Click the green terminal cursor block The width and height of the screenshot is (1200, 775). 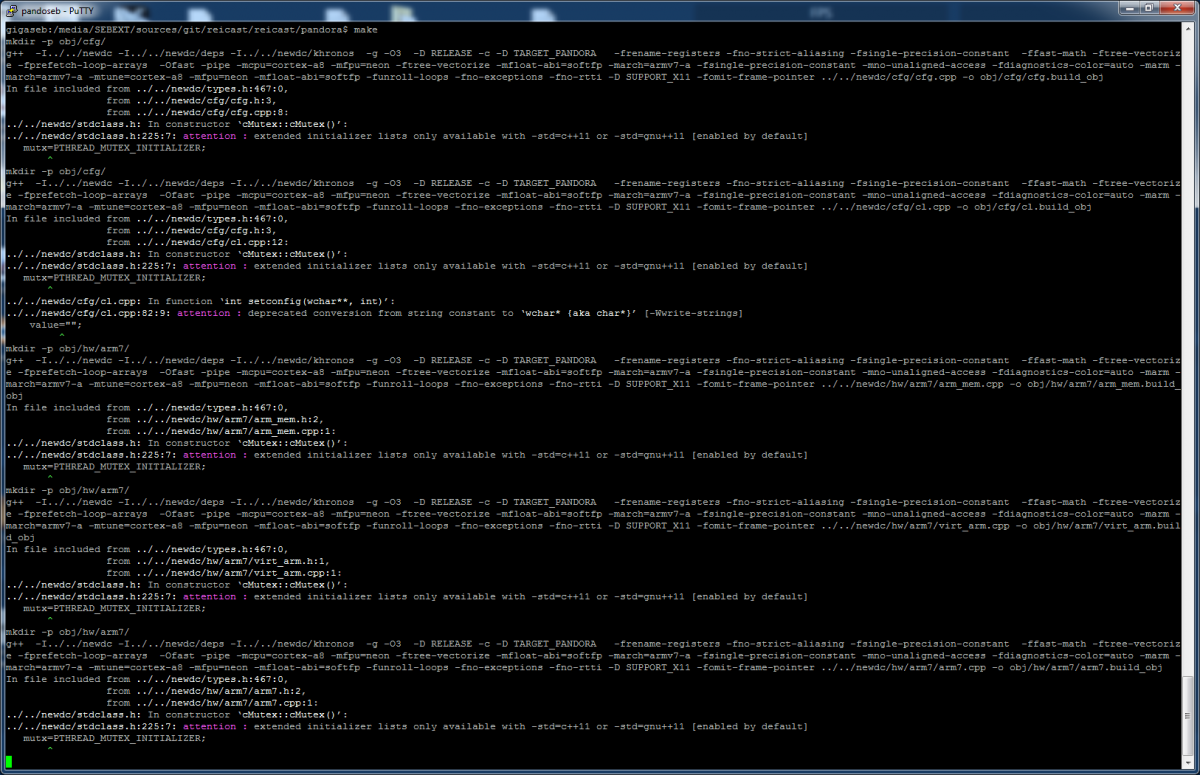click(9, 762)
